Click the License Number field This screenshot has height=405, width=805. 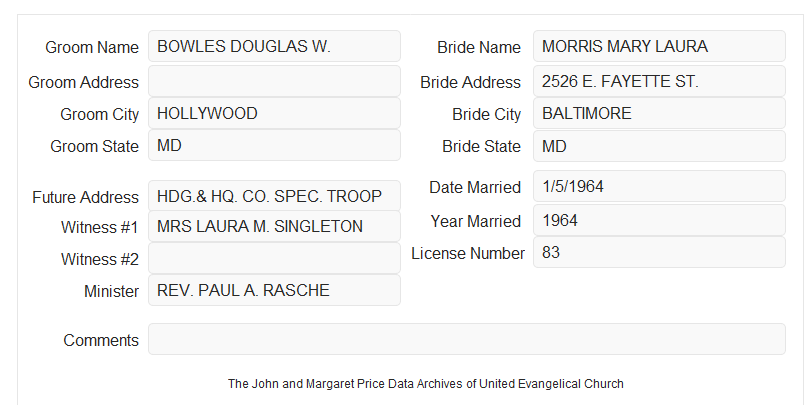click(659, 252)
